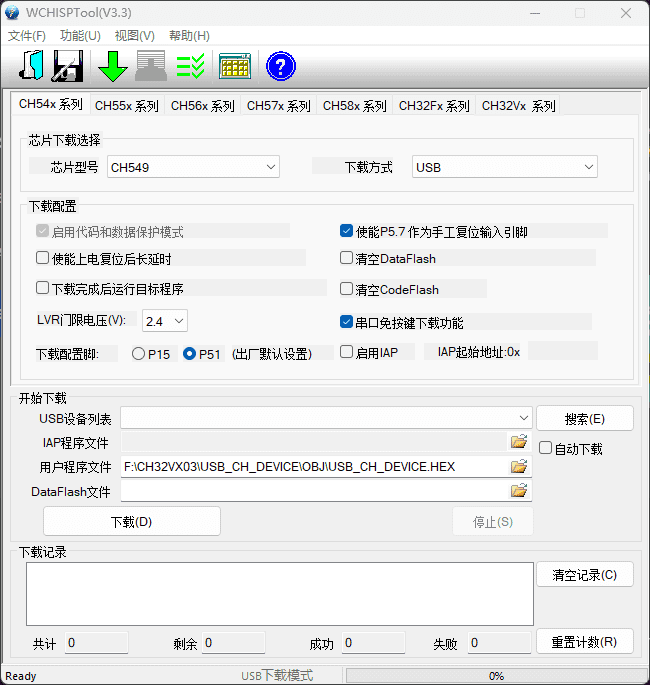Click the 搜索(E) button
Screen dimensions: 650x685
pos(585,419)
